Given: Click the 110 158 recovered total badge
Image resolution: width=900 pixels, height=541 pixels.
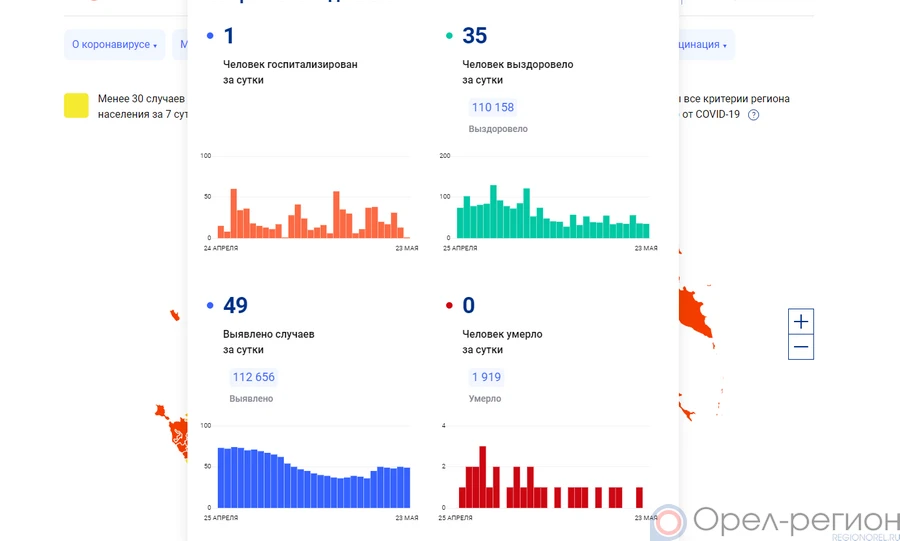Looking at the screenshot, I should (492, 108).
